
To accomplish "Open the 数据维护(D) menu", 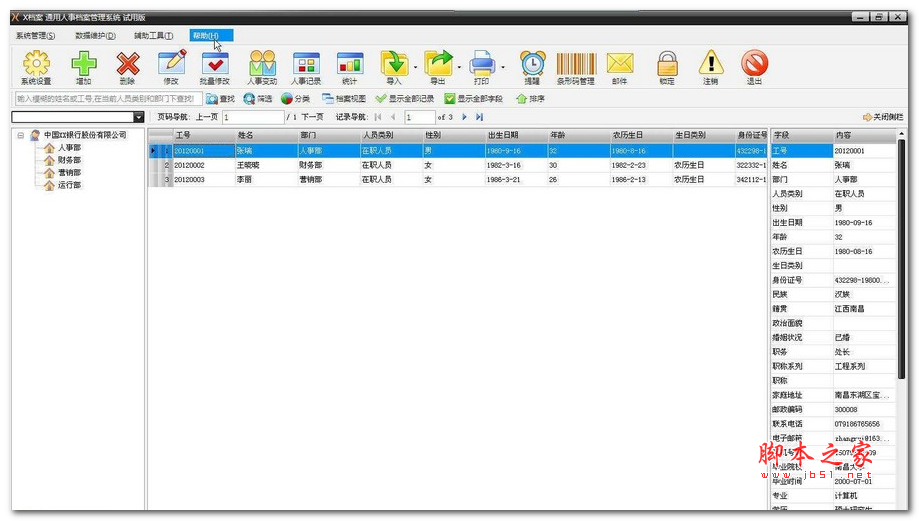I will point(96,36).
